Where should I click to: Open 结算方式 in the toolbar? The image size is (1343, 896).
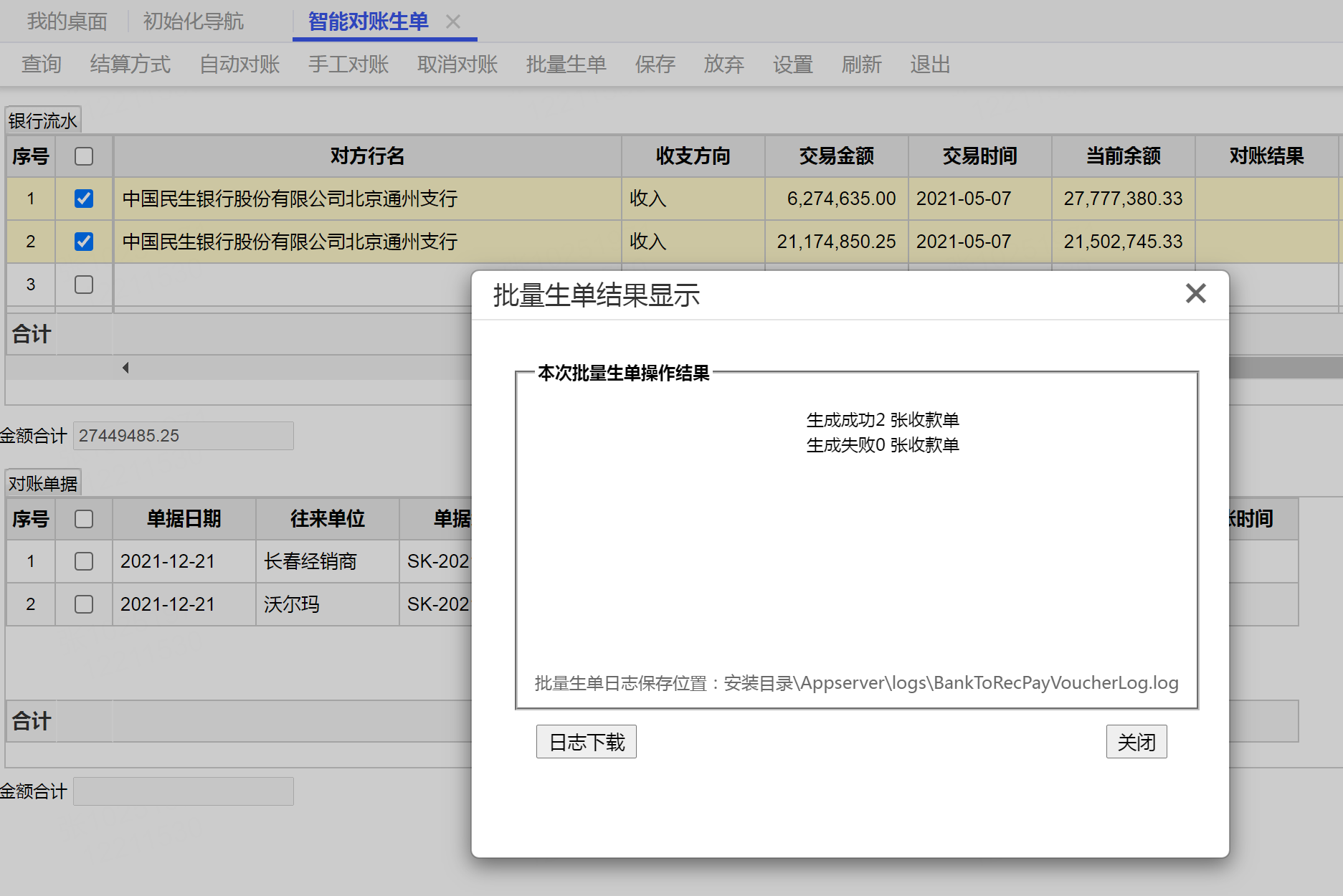130,65
